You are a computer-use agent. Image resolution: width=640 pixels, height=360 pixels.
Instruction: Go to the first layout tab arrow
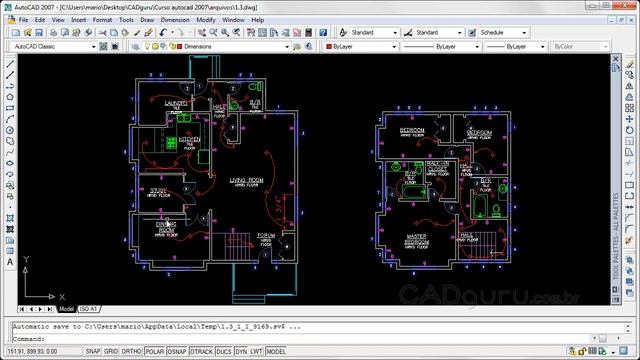22,309
